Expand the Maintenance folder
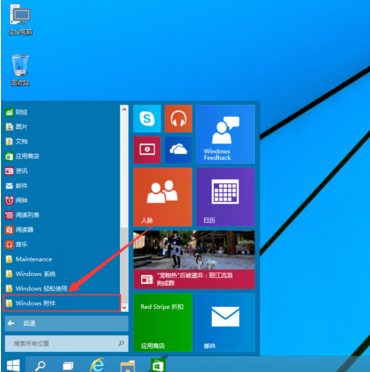The height and width of the screenshot is (372, 370). coord(62,259)
